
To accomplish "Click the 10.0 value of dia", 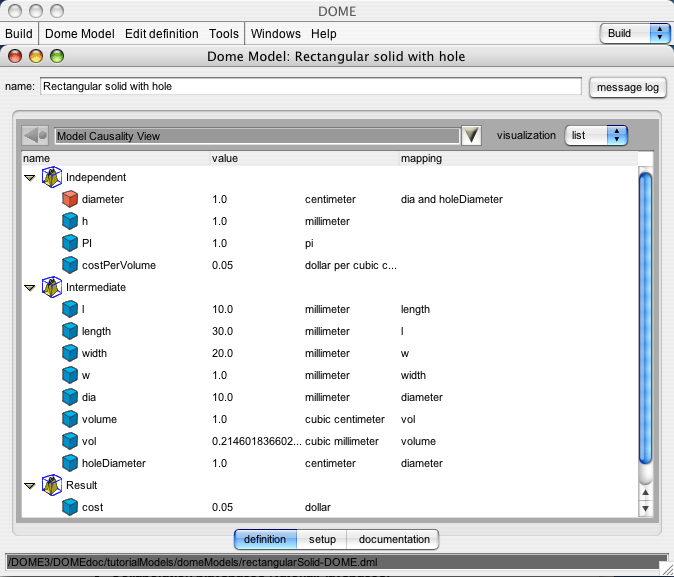I will 222,397.
